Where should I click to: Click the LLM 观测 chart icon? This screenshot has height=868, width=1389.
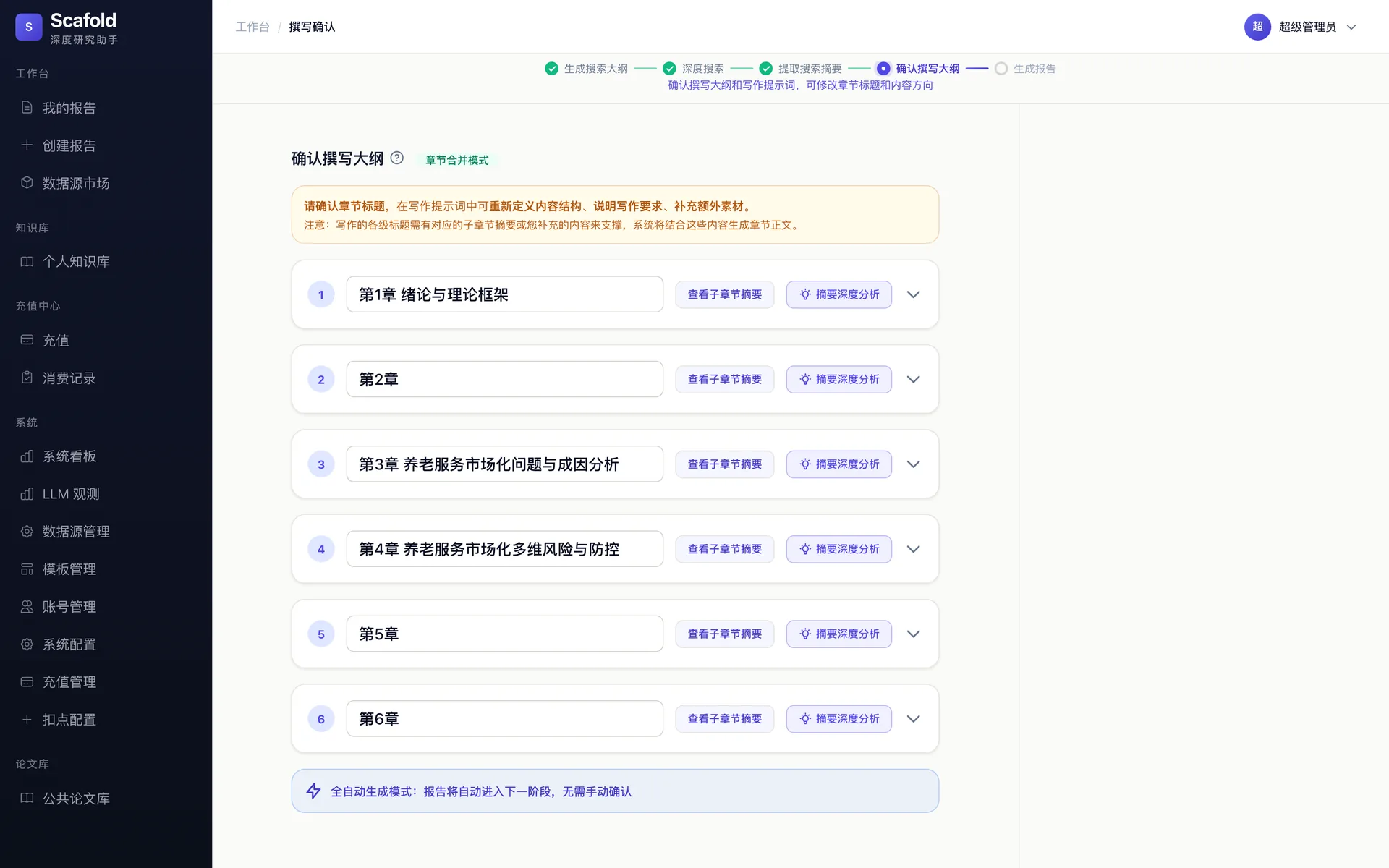pos(27,494)
